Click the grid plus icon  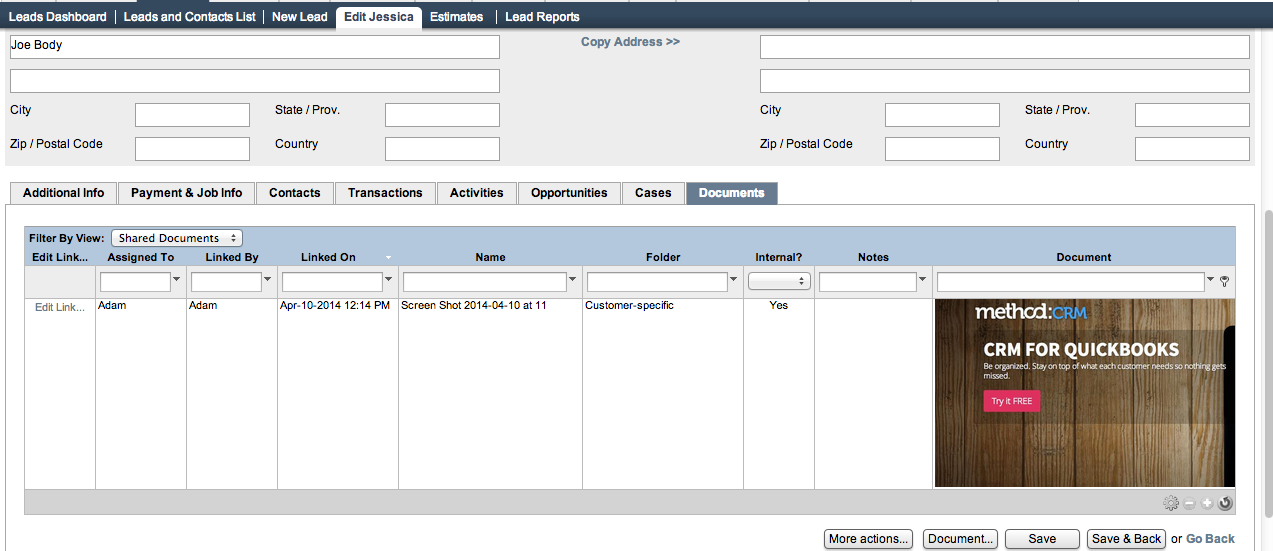click(1207, 503)
